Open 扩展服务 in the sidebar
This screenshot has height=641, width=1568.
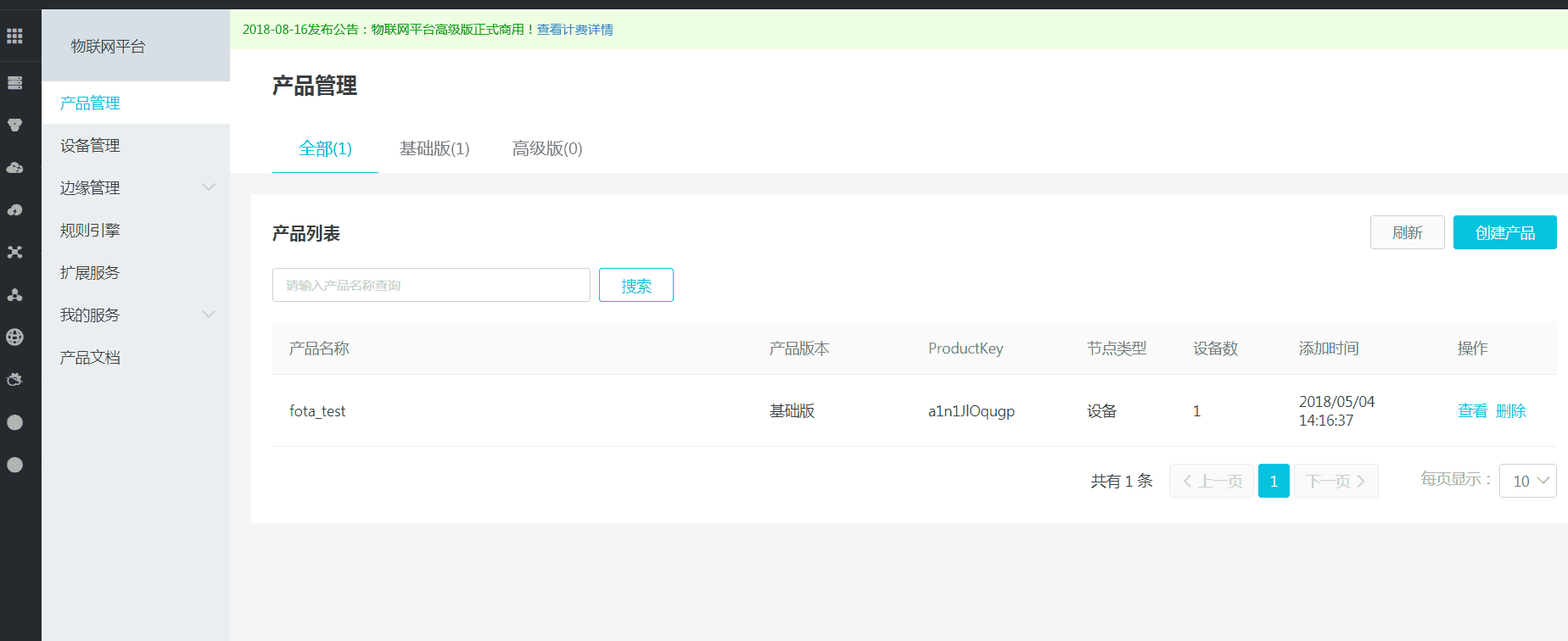pos(136,272)
